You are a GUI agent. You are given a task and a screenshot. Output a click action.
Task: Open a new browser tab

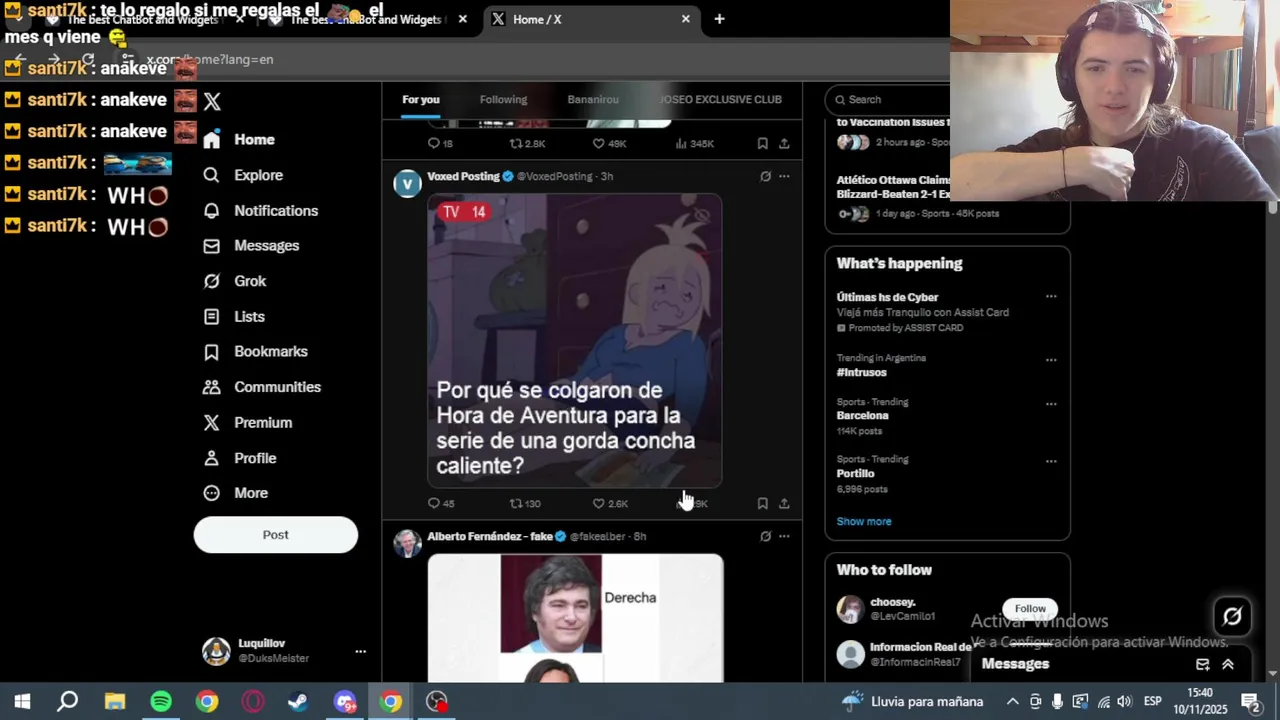tap(719, 19)
